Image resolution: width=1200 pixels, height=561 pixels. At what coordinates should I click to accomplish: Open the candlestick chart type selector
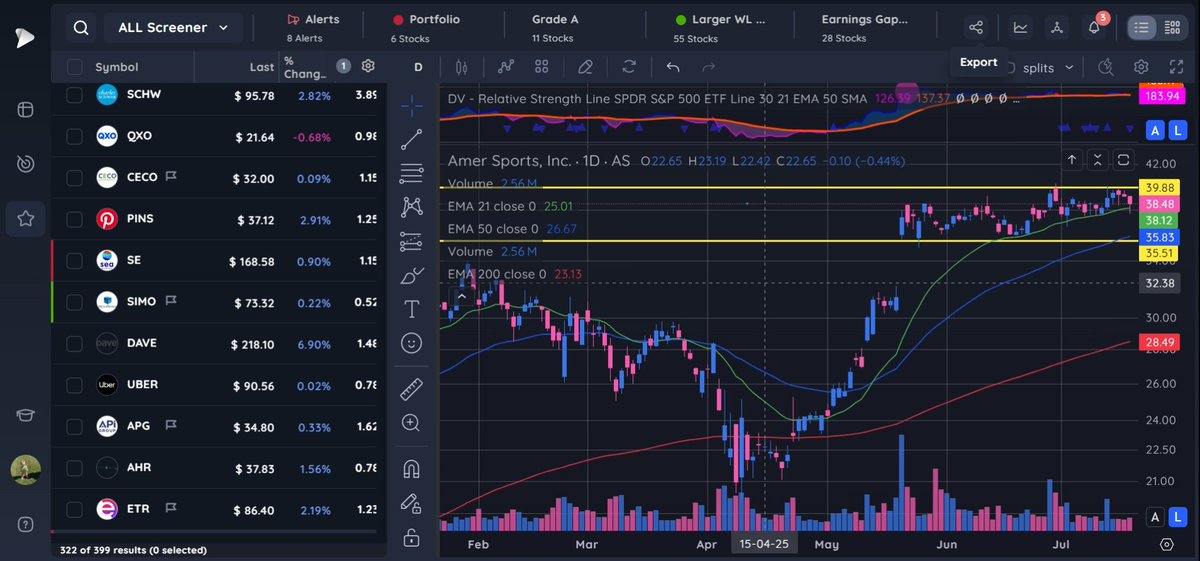(x=461, y=67)
